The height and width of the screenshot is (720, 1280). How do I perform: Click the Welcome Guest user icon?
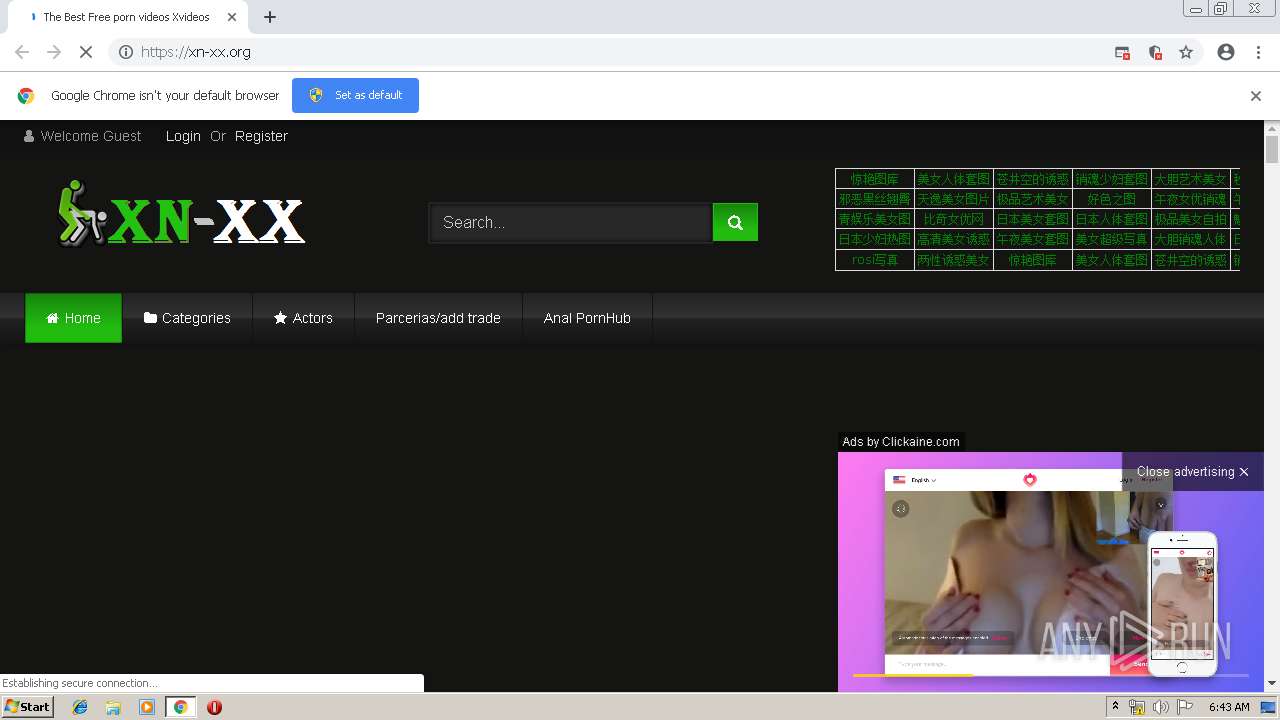29,136
